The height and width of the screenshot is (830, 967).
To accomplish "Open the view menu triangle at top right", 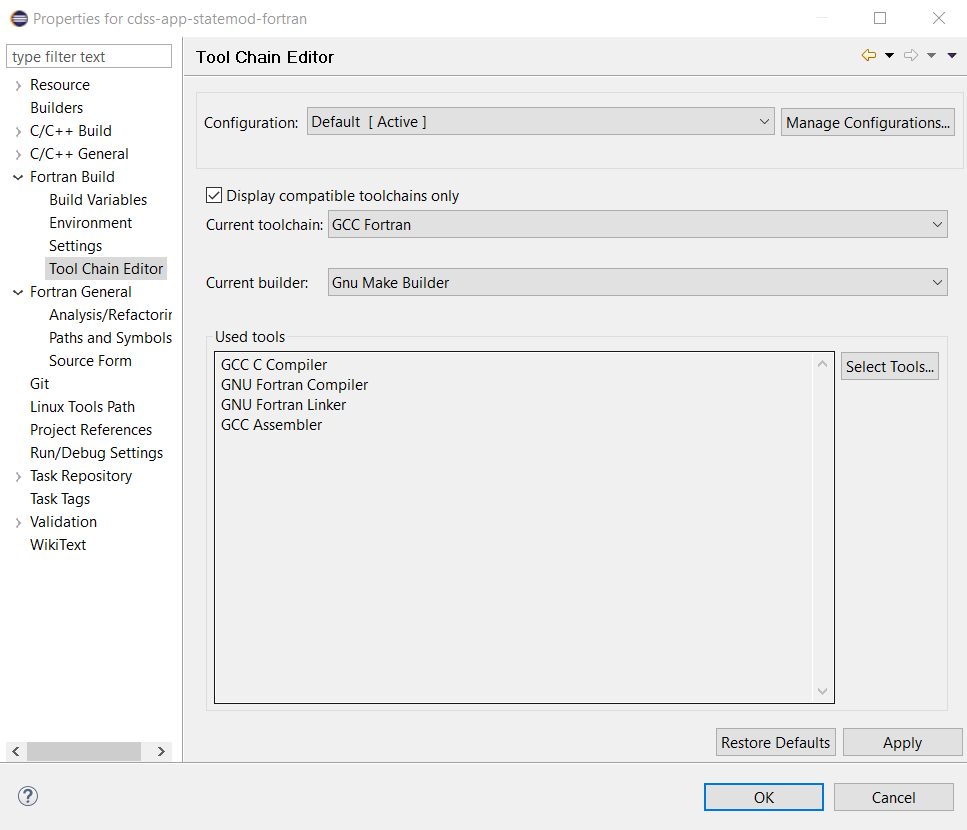I will click(952, 55).
